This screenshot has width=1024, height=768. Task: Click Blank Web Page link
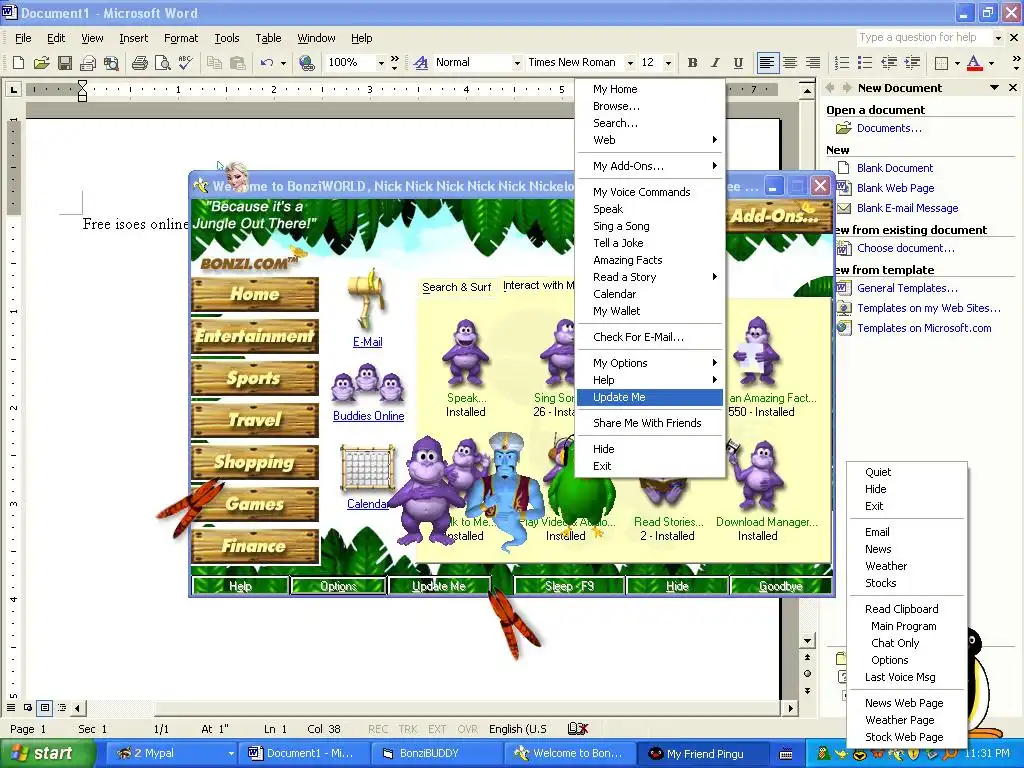tap(895, 188)
